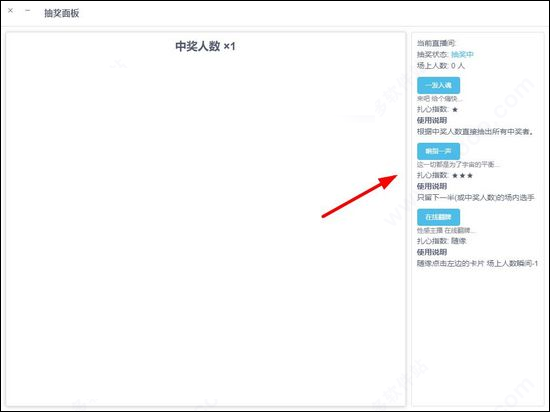Minimize the 抽奖面板 window

coord(28,11)
